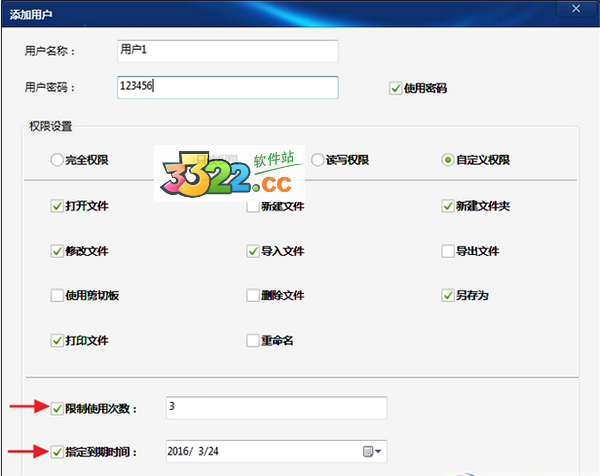
Task: Enable the 使用剪切板 checkbox
Action: (x=57, y=295)
